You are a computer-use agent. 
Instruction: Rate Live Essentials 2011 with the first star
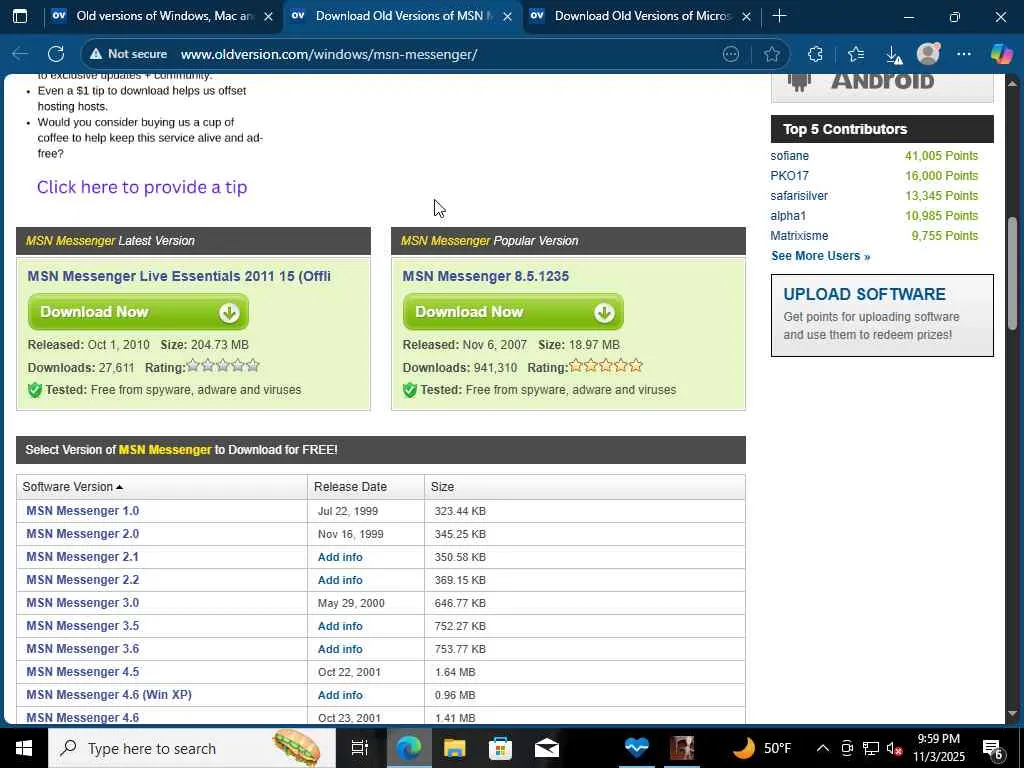(x=193, y=366)
